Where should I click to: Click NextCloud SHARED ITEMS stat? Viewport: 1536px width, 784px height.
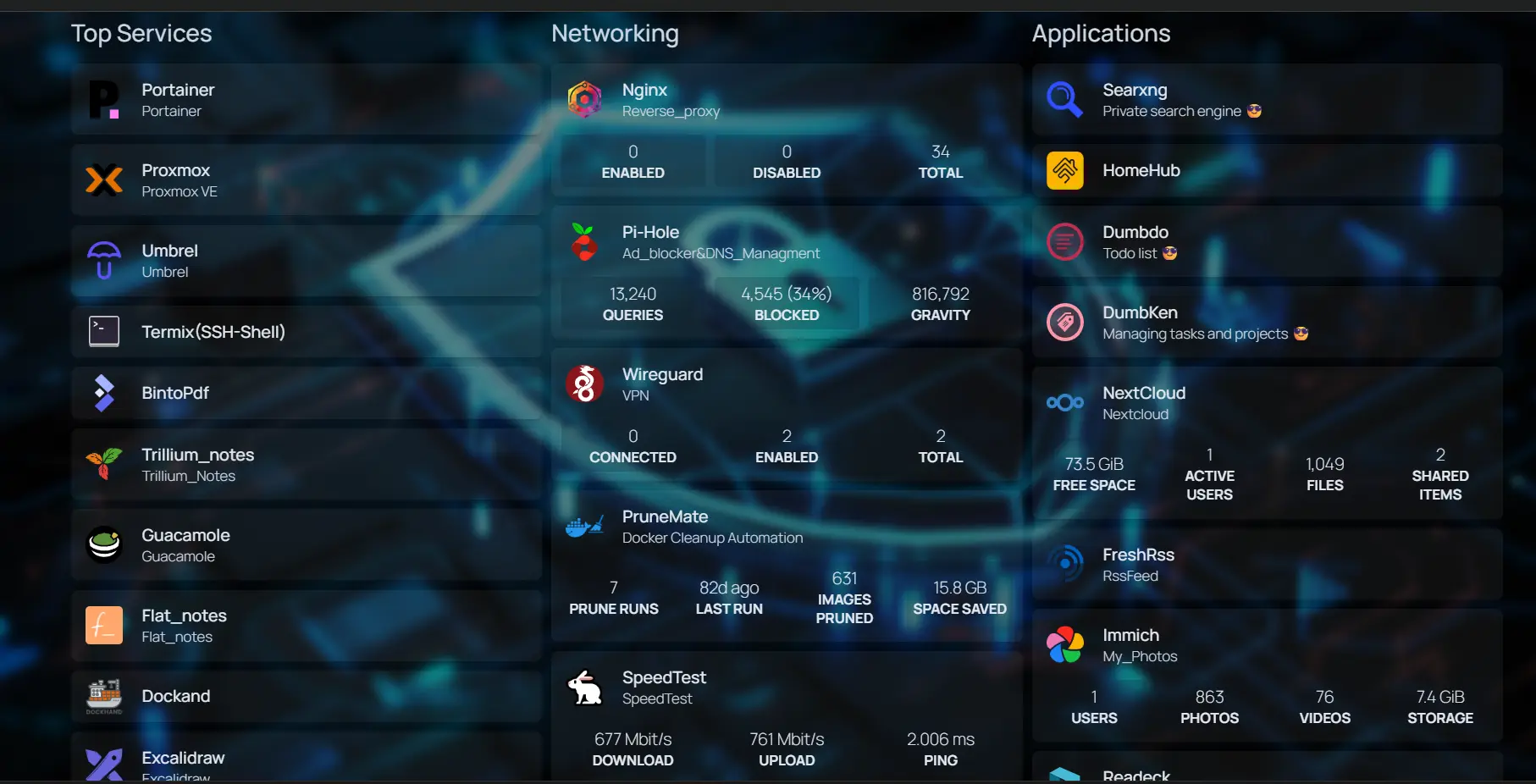[1440, 474]
